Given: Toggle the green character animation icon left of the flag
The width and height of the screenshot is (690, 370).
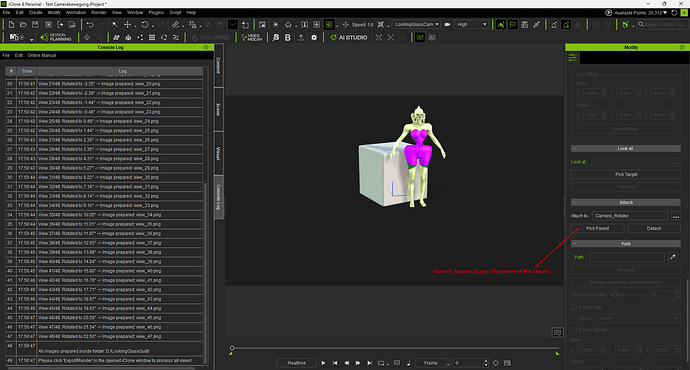Looking at the screenshot, I should [501, 25].
